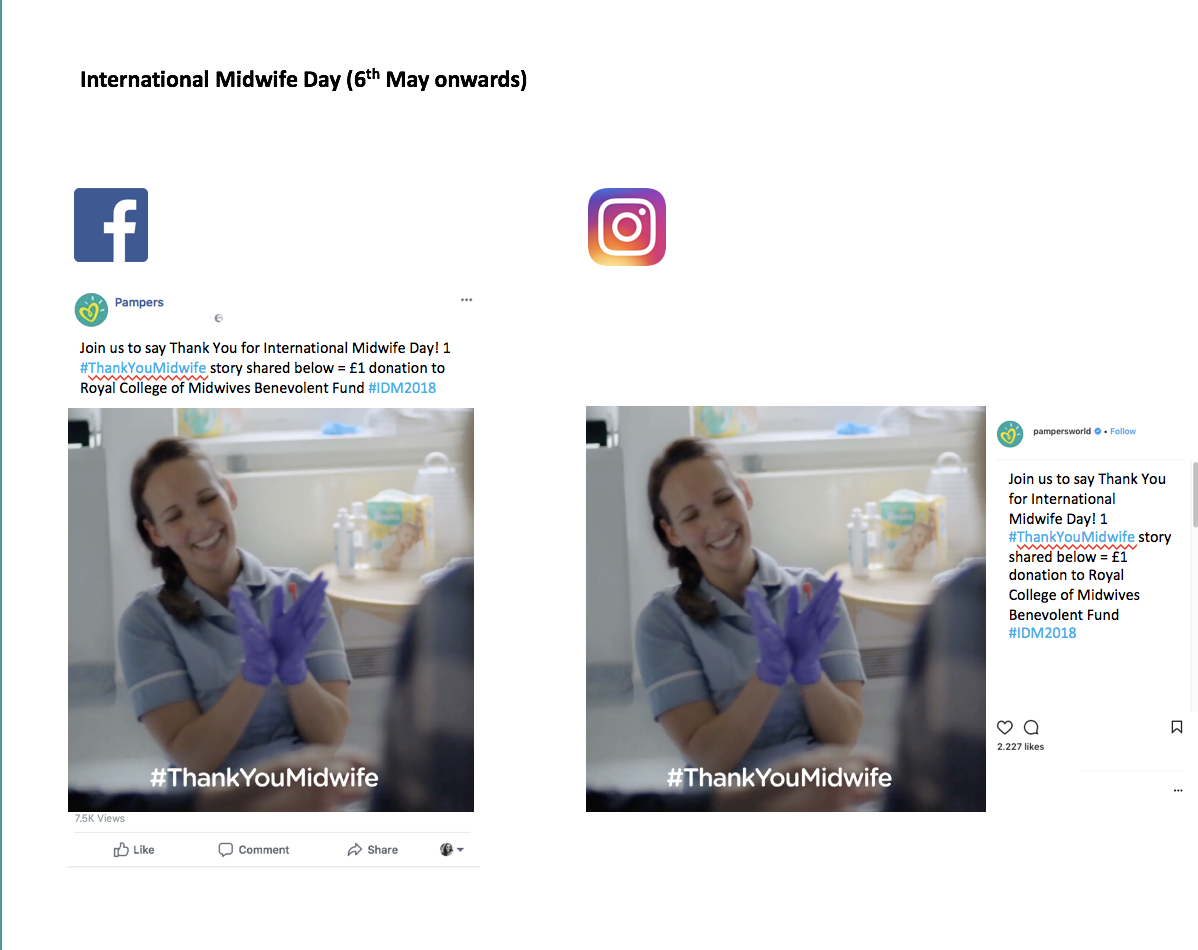Click the International Midwife Day heading

[x=303, y=79]
